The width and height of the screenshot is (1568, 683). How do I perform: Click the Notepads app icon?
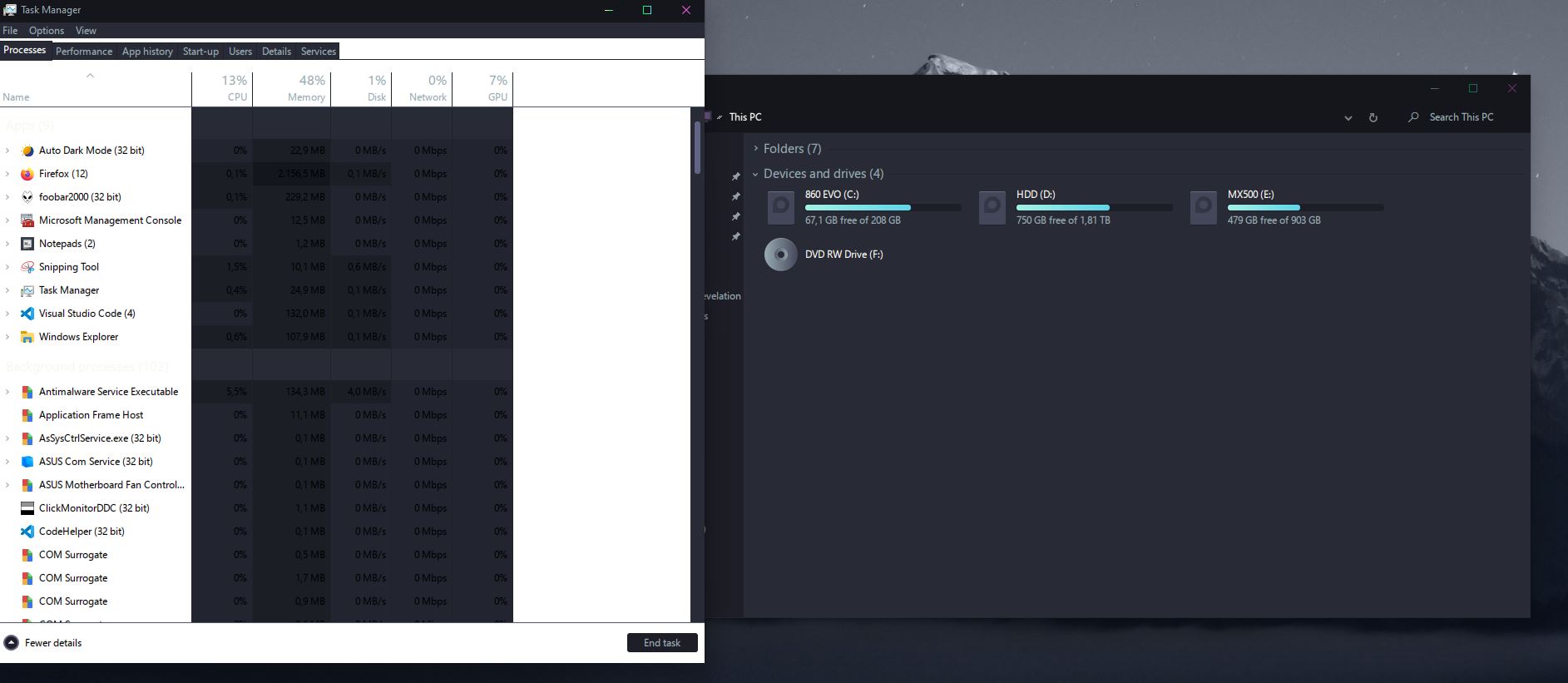tap(27, 244)
